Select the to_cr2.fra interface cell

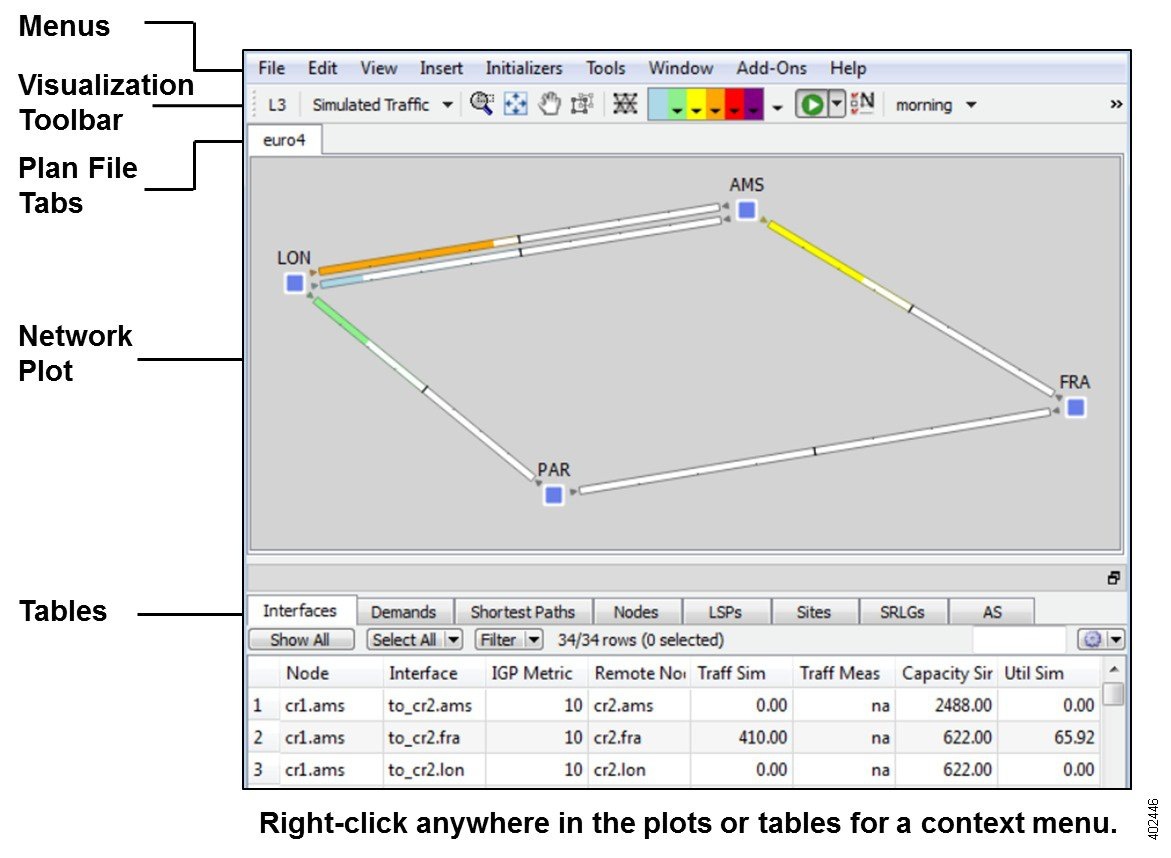point(434,738)
